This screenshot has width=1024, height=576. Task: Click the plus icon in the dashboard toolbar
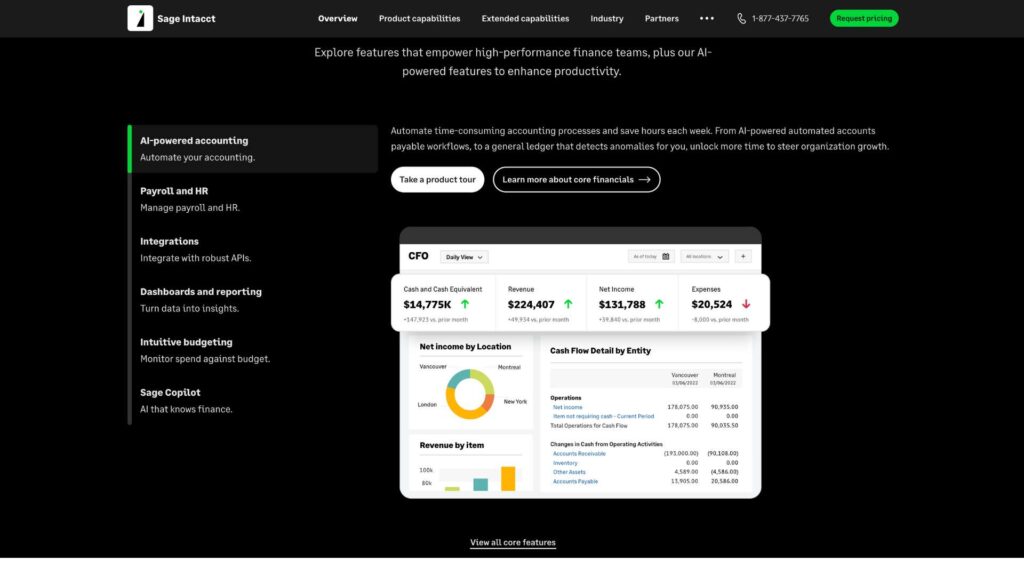742,256
